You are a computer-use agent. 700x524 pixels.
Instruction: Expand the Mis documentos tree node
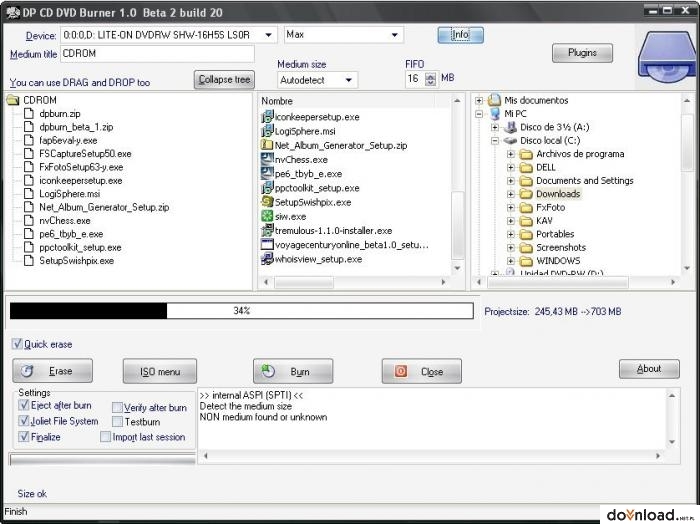point(479,100)
